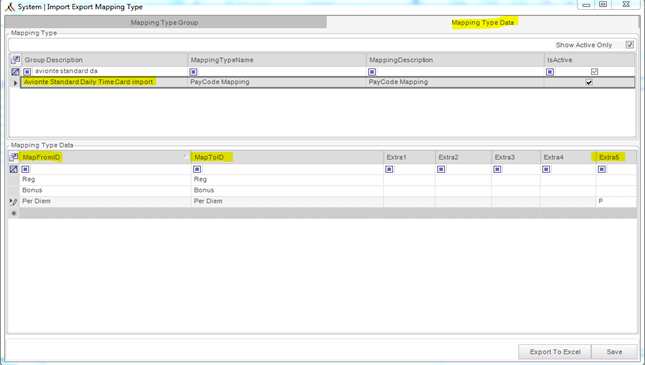Sort by the MapToID column header
Image resolution: width=645 pixels, height=365 pixels.
pos(287,157)
